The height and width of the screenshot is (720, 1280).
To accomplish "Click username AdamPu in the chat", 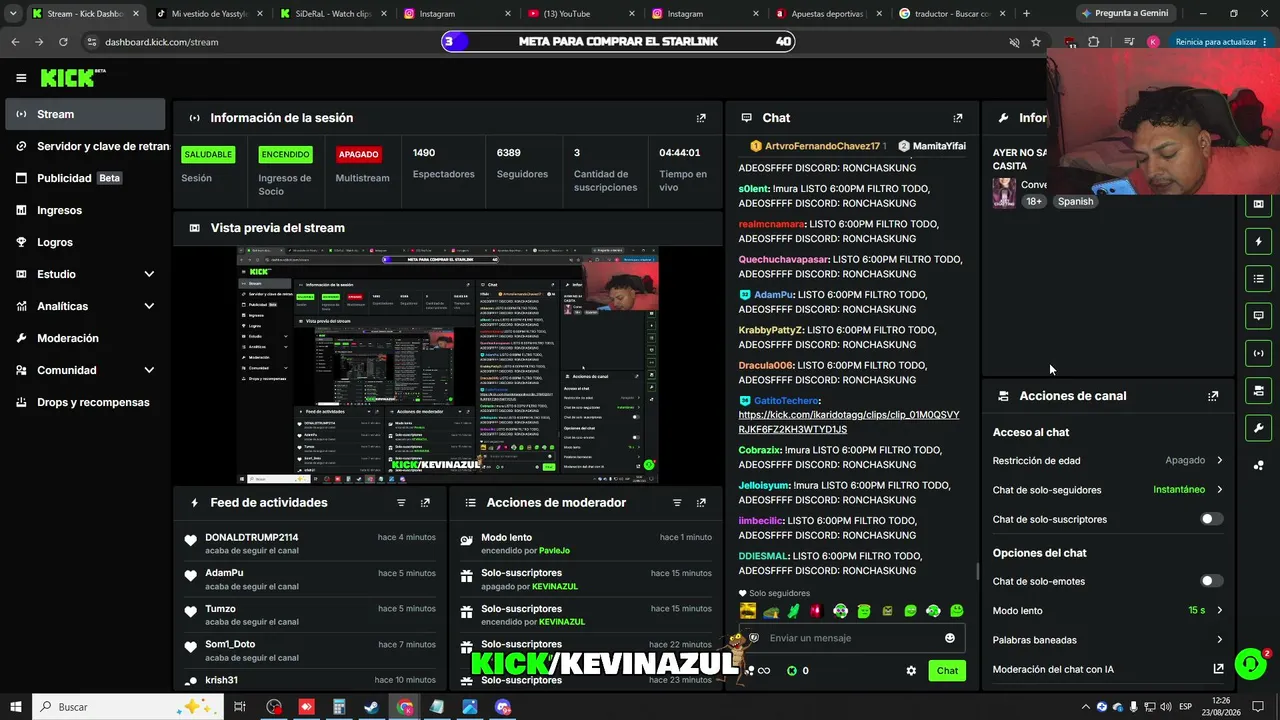I will (x=777, y=295).
